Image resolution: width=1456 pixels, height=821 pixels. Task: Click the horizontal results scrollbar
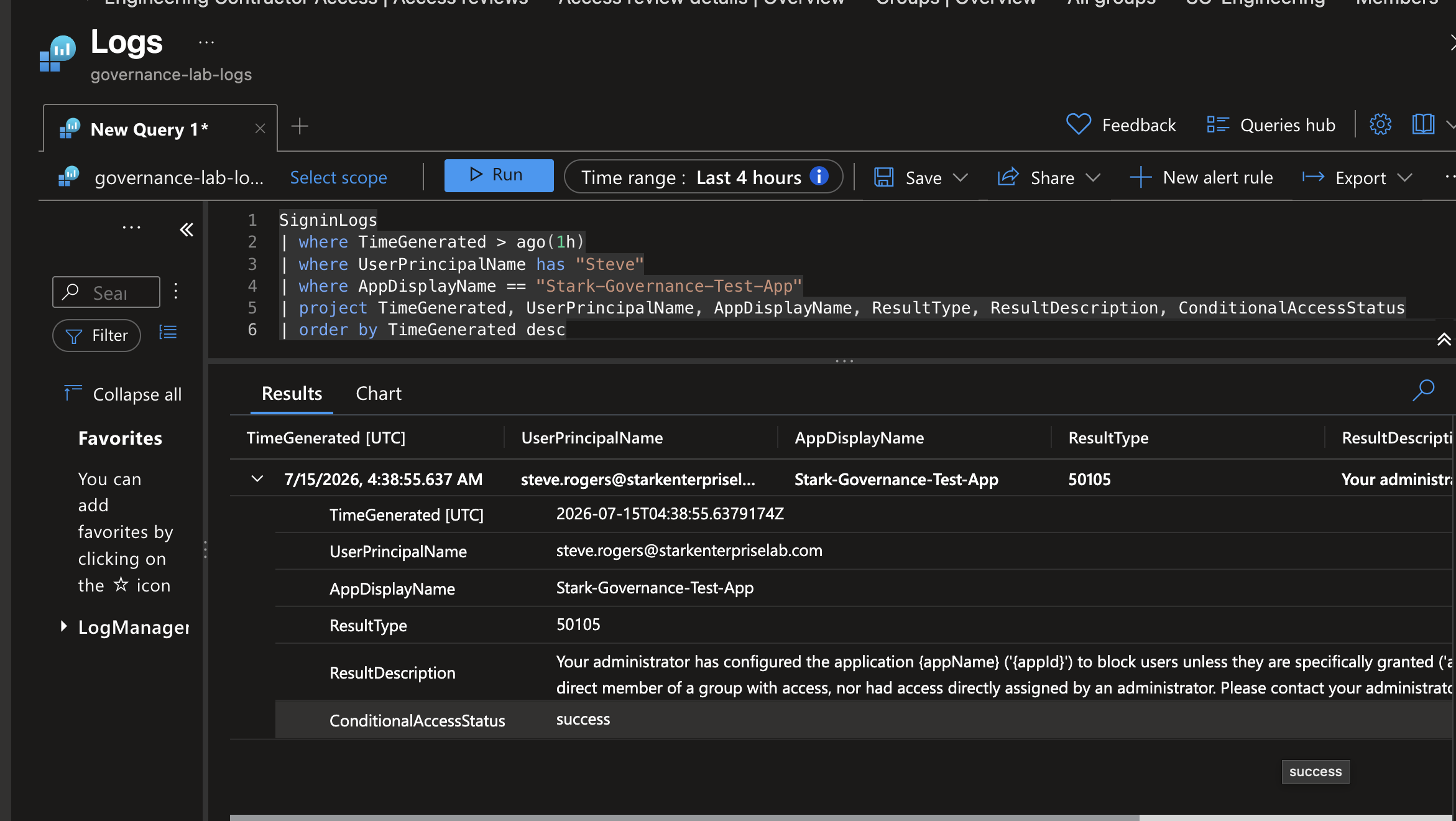click(684, 817)
